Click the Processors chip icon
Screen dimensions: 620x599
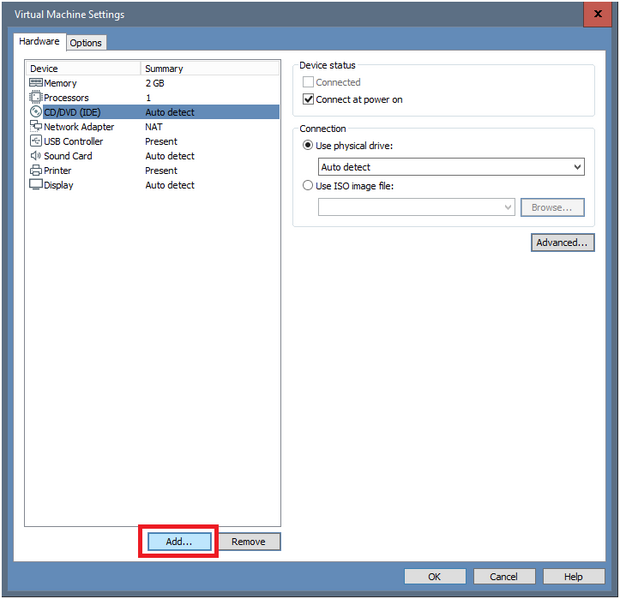point(36,98)
